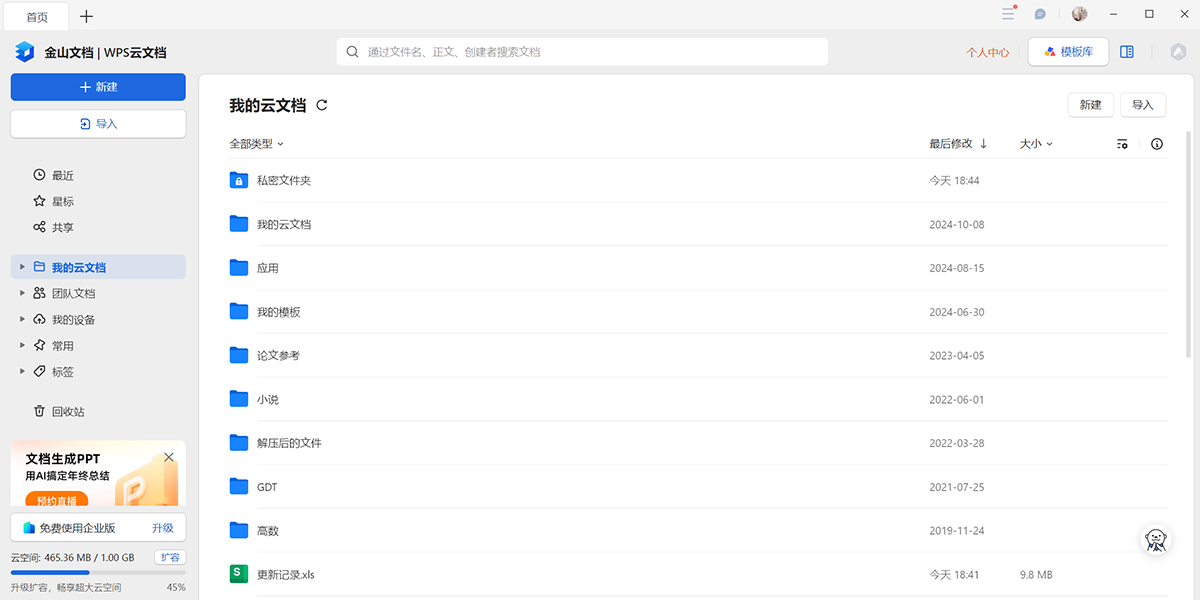Open the message notifications icon in title bar
Image resolution: width=1200 pixels, height=600 pixels.
coord(1040,14)
